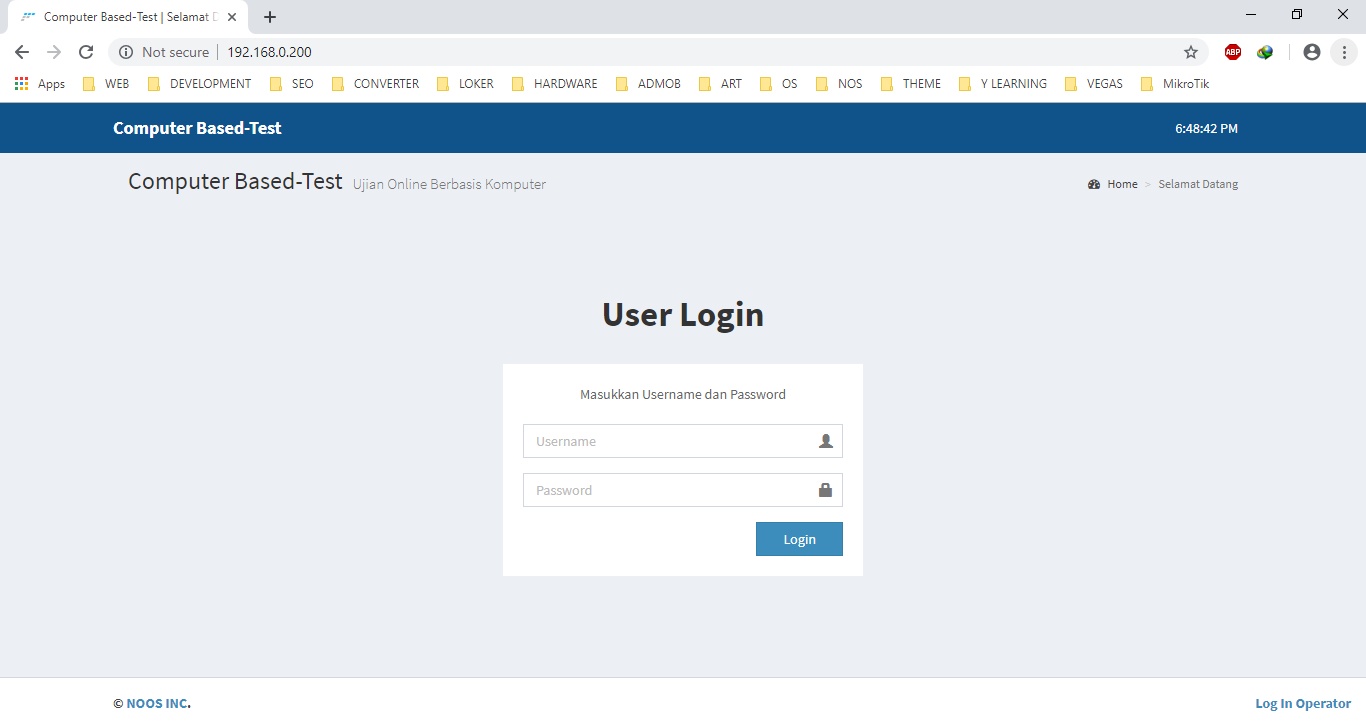The width and height of the screenshot is (1366, 728).
Task: Click the padlock icon in the Password field
Action: (825, 490)
